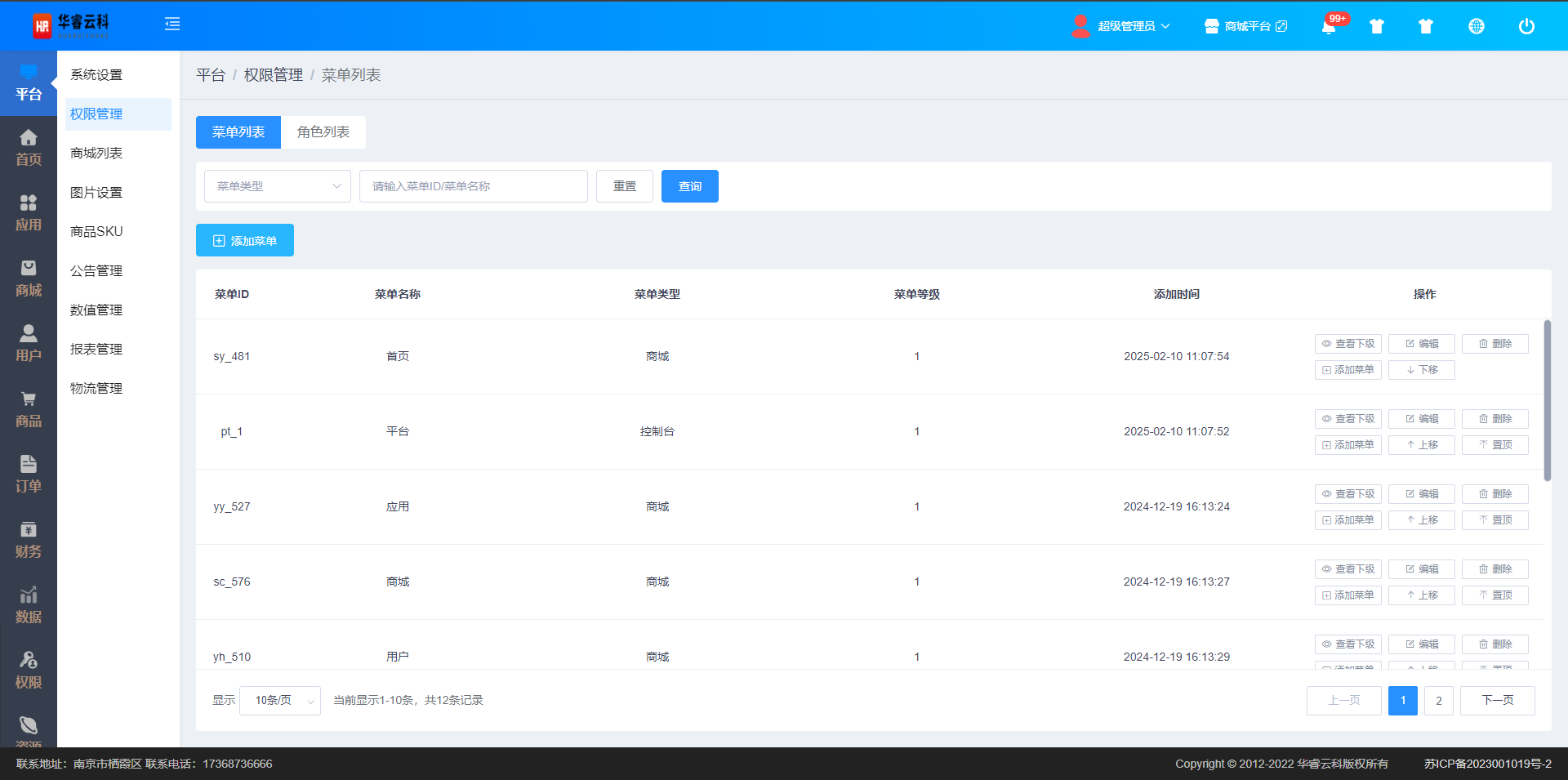
Task: Open 财务 finance icon in sidebar
Action: click(29, 540)
